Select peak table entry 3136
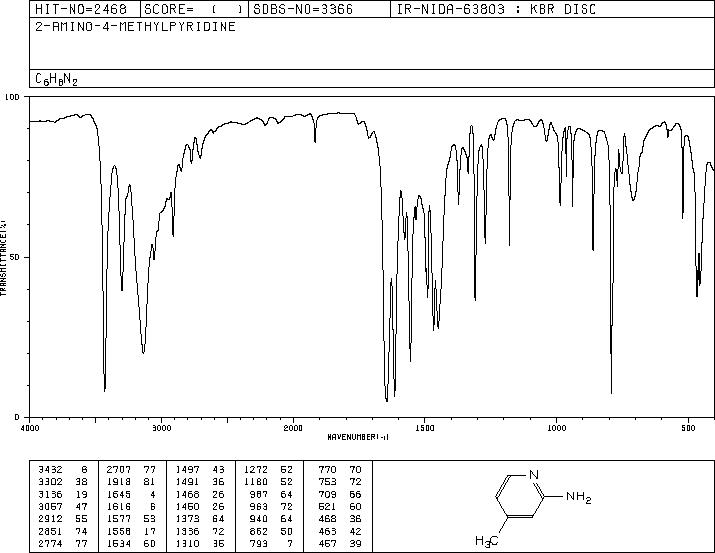 [50, 494]
